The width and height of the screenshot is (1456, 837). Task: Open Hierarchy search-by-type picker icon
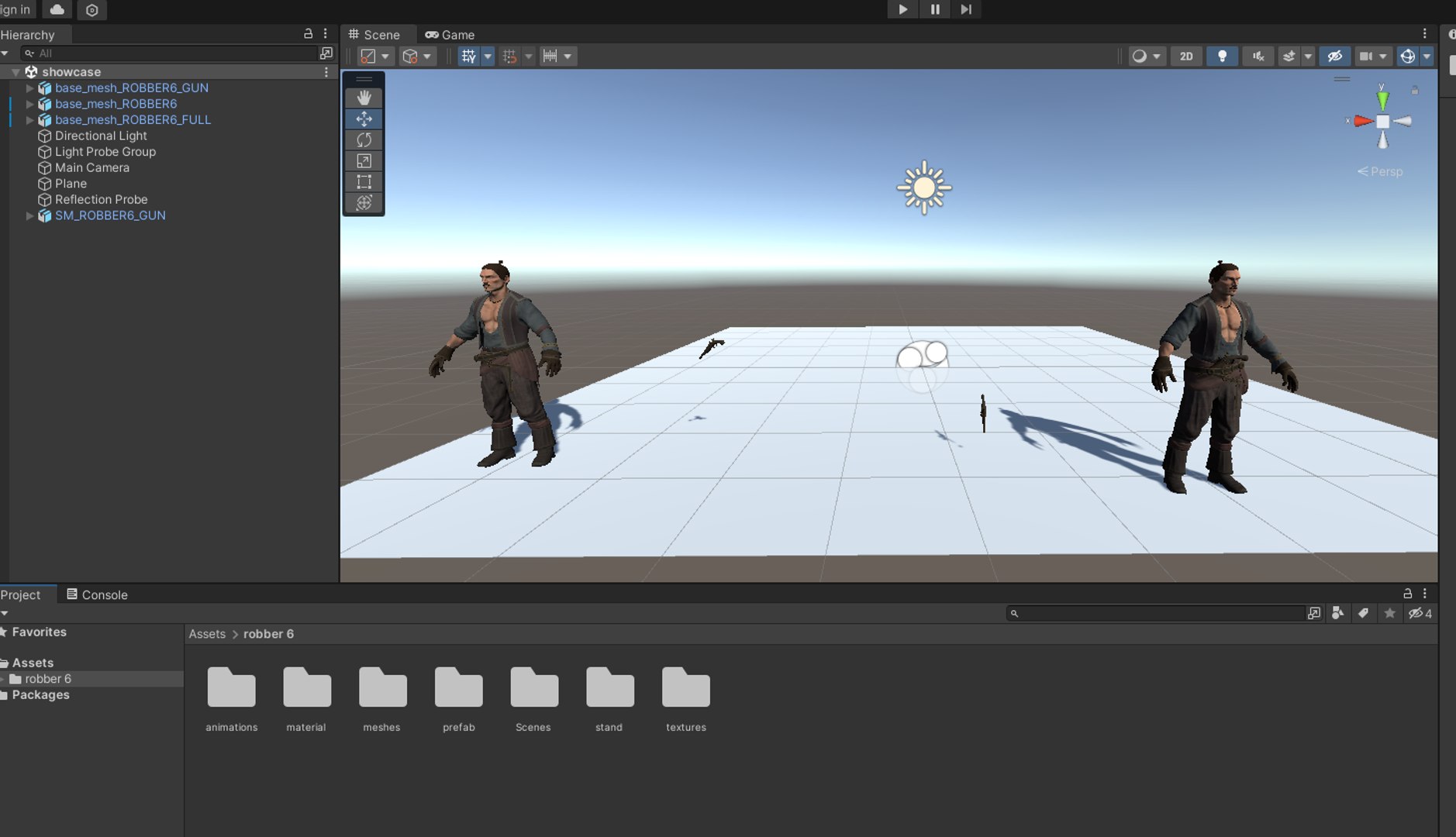pyautogui.click(x=326, y=53)
